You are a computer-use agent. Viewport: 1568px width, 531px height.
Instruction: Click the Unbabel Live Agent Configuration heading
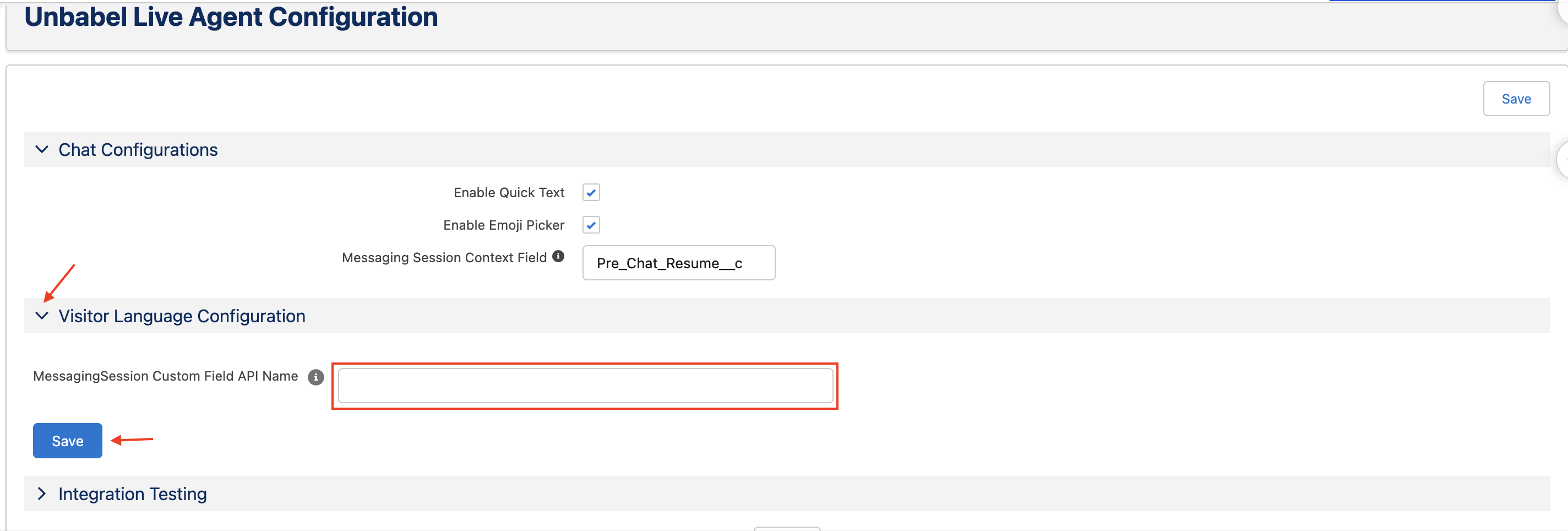pyautogui.click(x=231, y=17)
